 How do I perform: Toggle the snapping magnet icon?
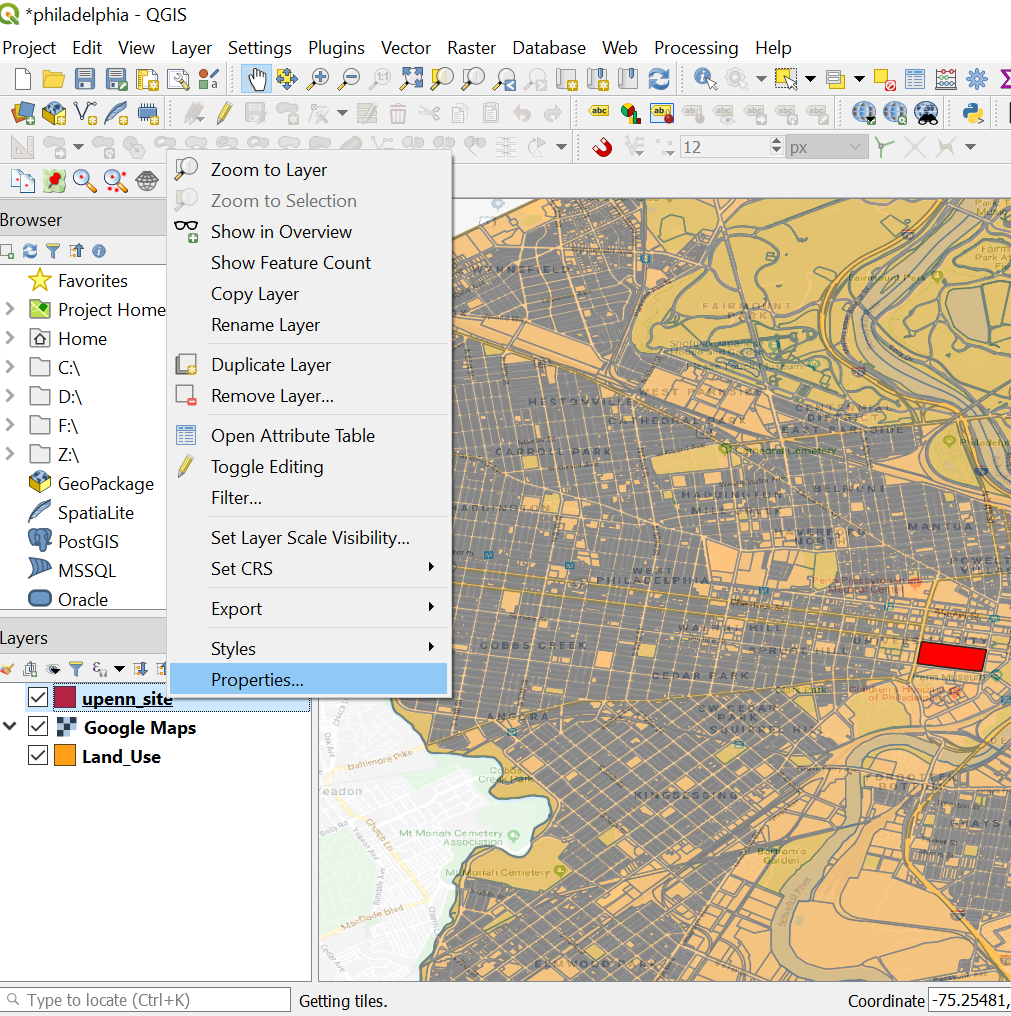602,147
